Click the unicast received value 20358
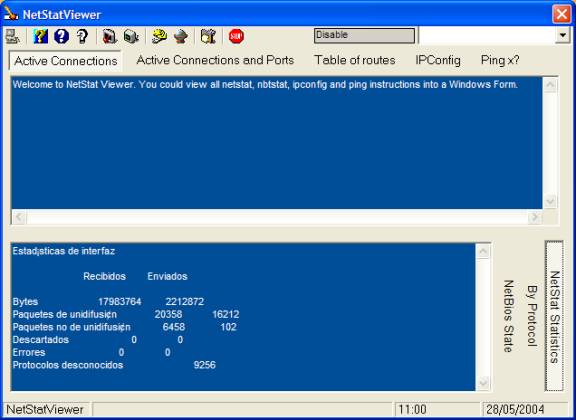 click(168, 315)
